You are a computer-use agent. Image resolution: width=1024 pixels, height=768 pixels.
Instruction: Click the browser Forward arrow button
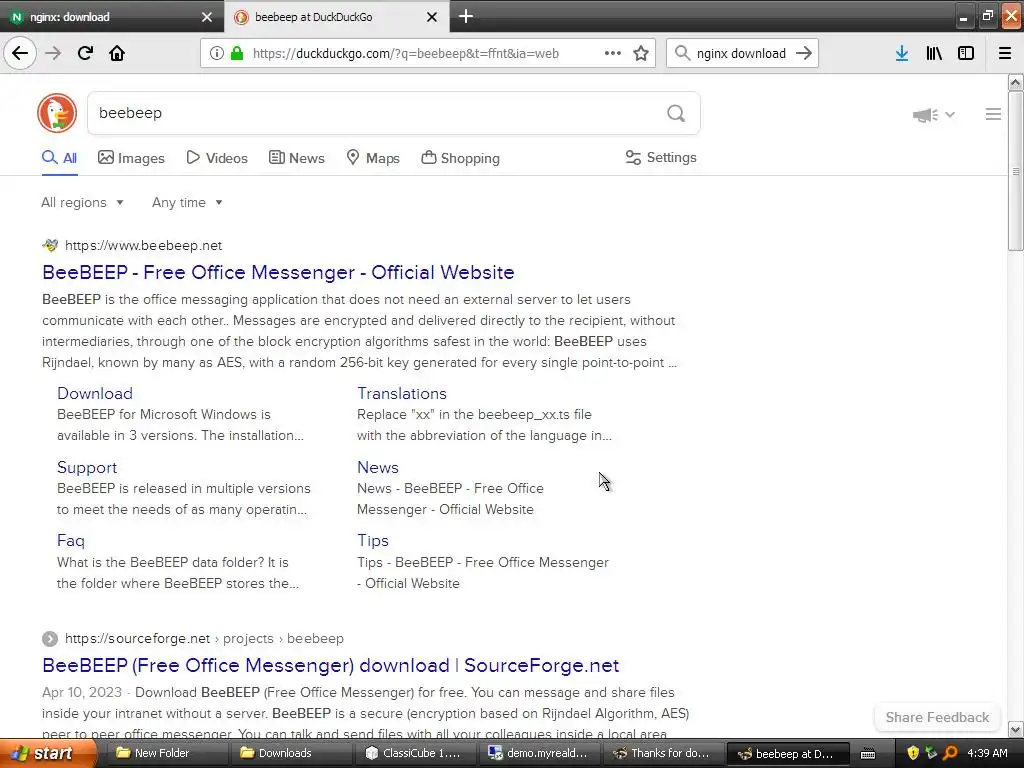coord(53,53)
